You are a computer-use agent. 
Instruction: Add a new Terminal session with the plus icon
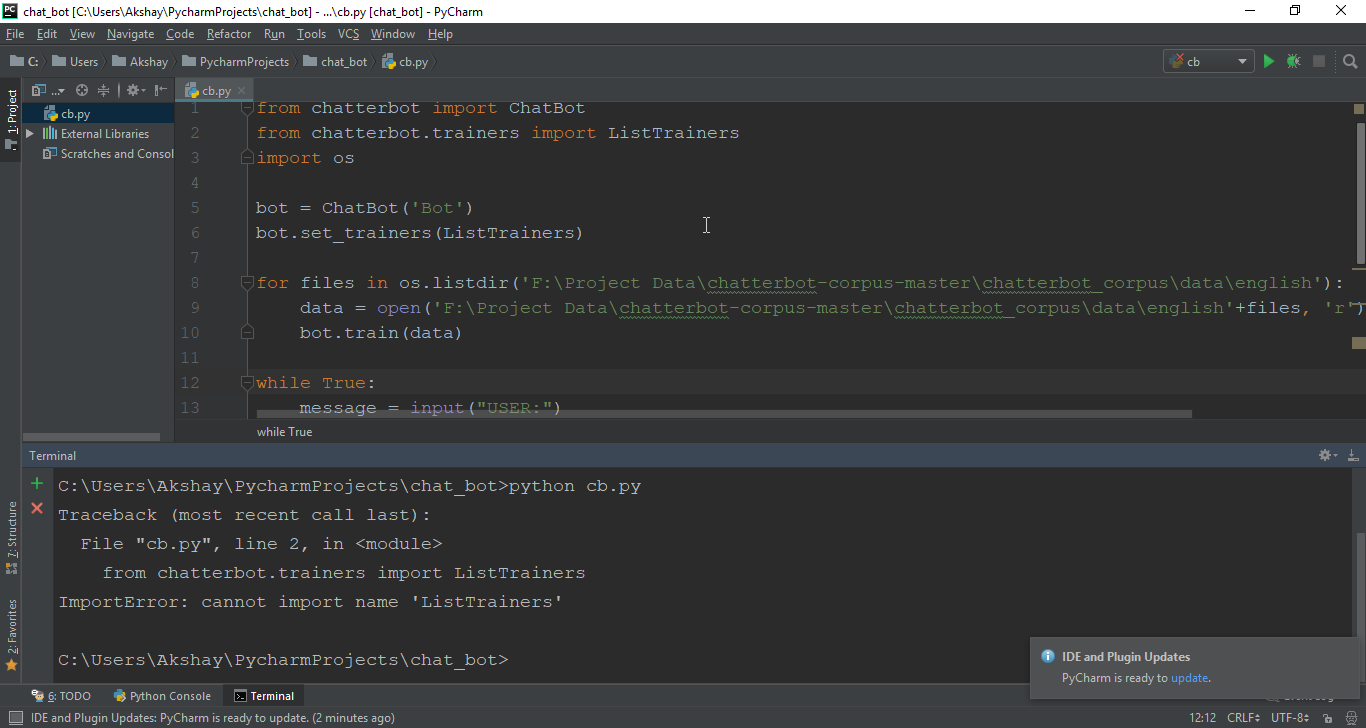36,483
